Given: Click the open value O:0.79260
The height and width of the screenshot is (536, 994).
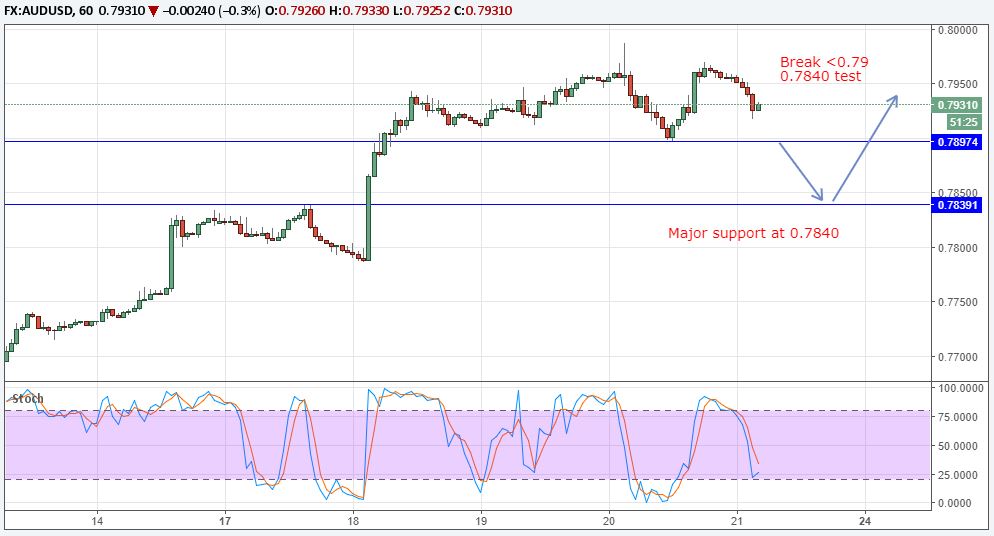Looking at the screenshot, I should [x=294, y=11].
